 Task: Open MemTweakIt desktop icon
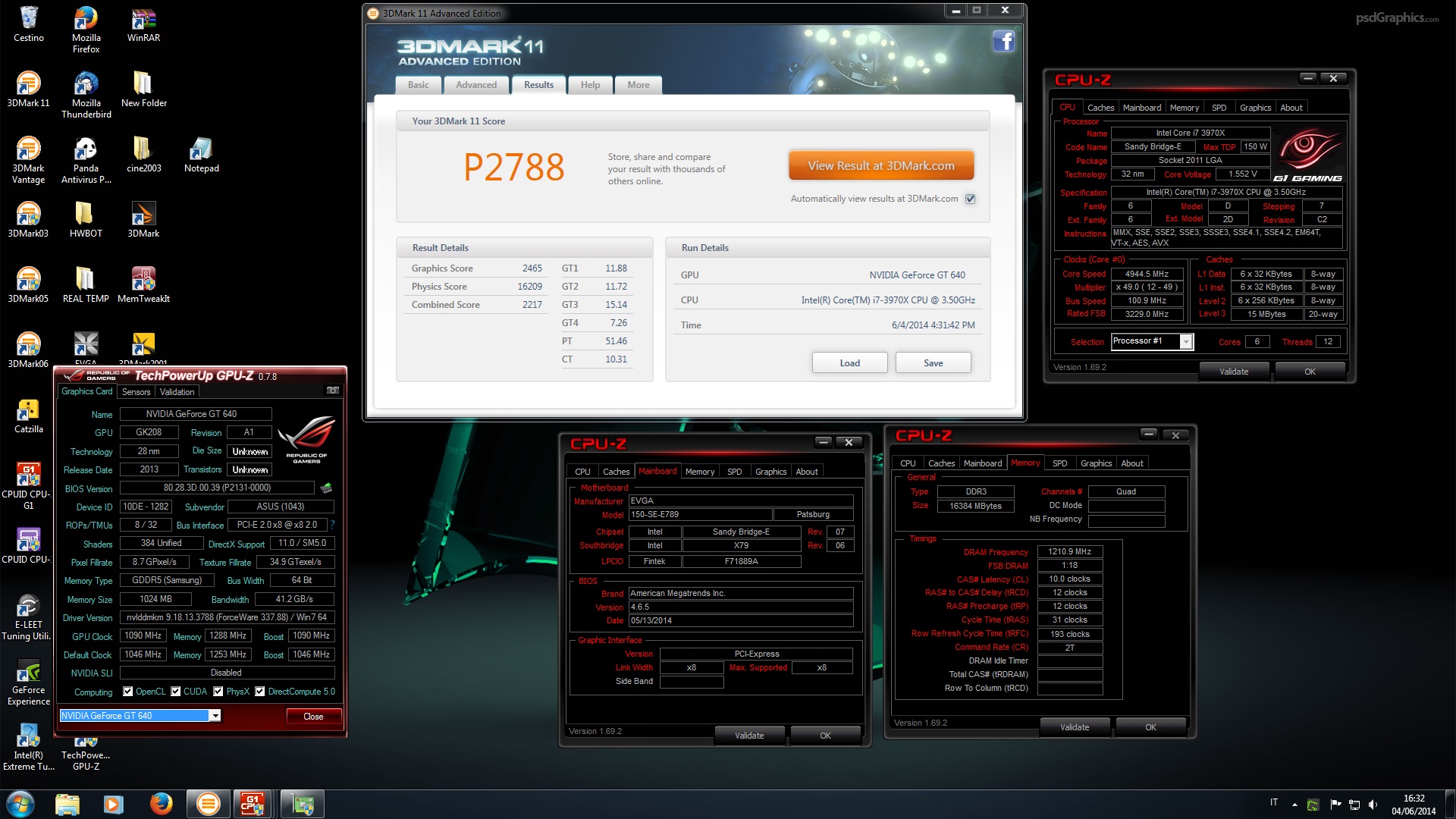tap(143, 285)
